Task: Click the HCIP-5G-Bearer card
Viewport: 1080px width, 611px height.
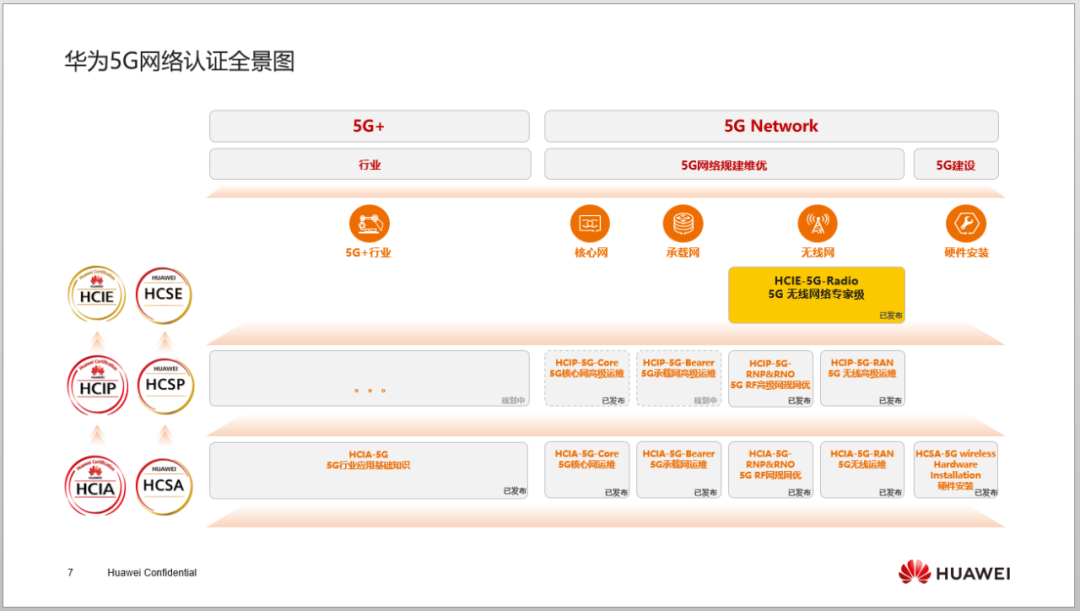Action: pos(678,378)
